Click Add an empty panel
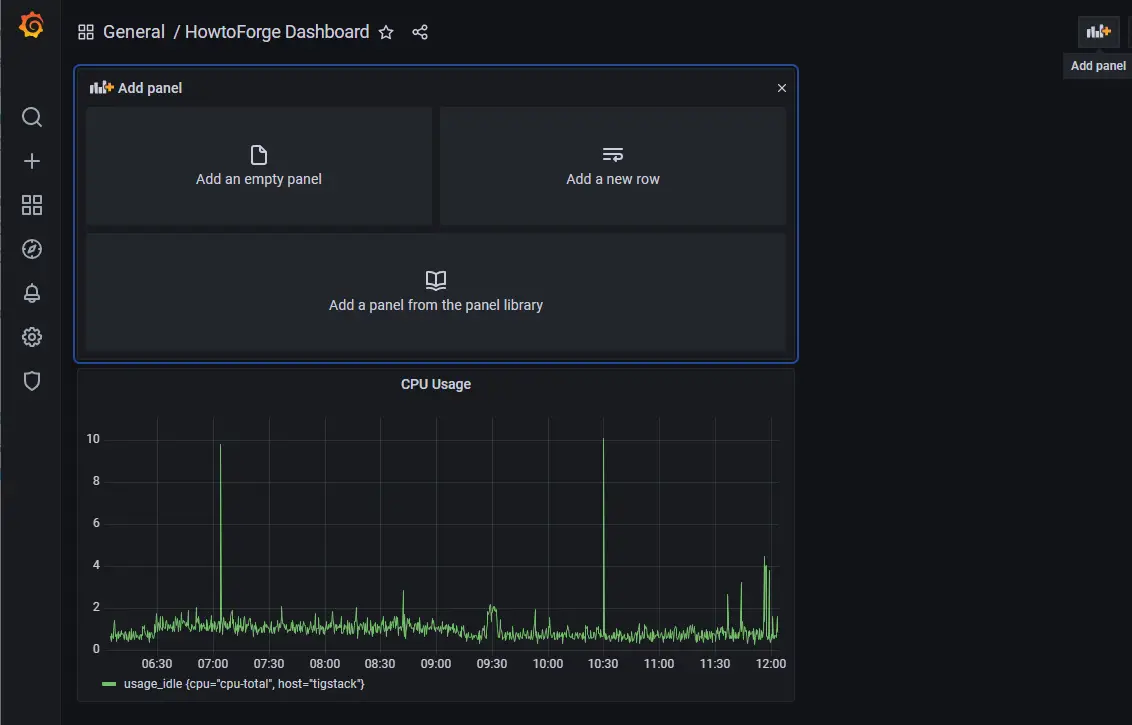Viewport: 1132px width, 725px height. pos(258,166)
